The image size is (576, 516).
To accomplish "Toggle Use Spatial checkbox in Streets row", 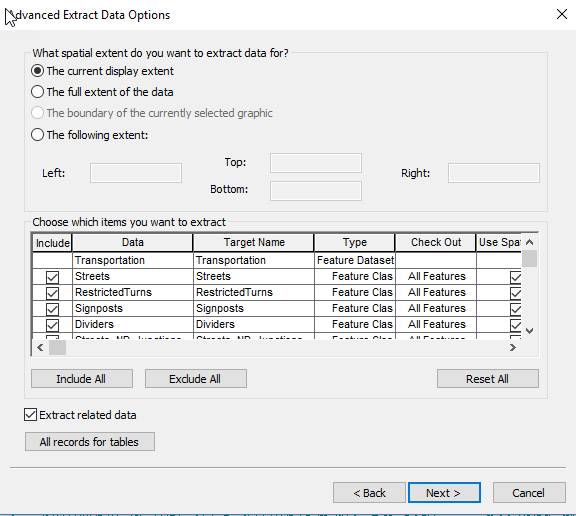I will (515, 277).
